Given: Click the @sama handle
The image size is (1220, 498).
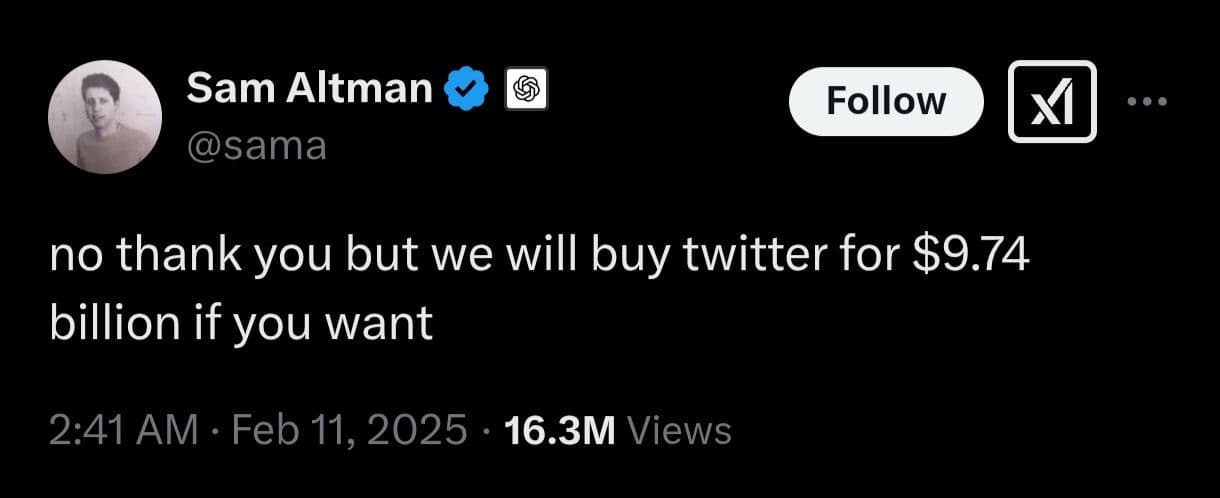Looking at the screenshot, I should [256, 146].
